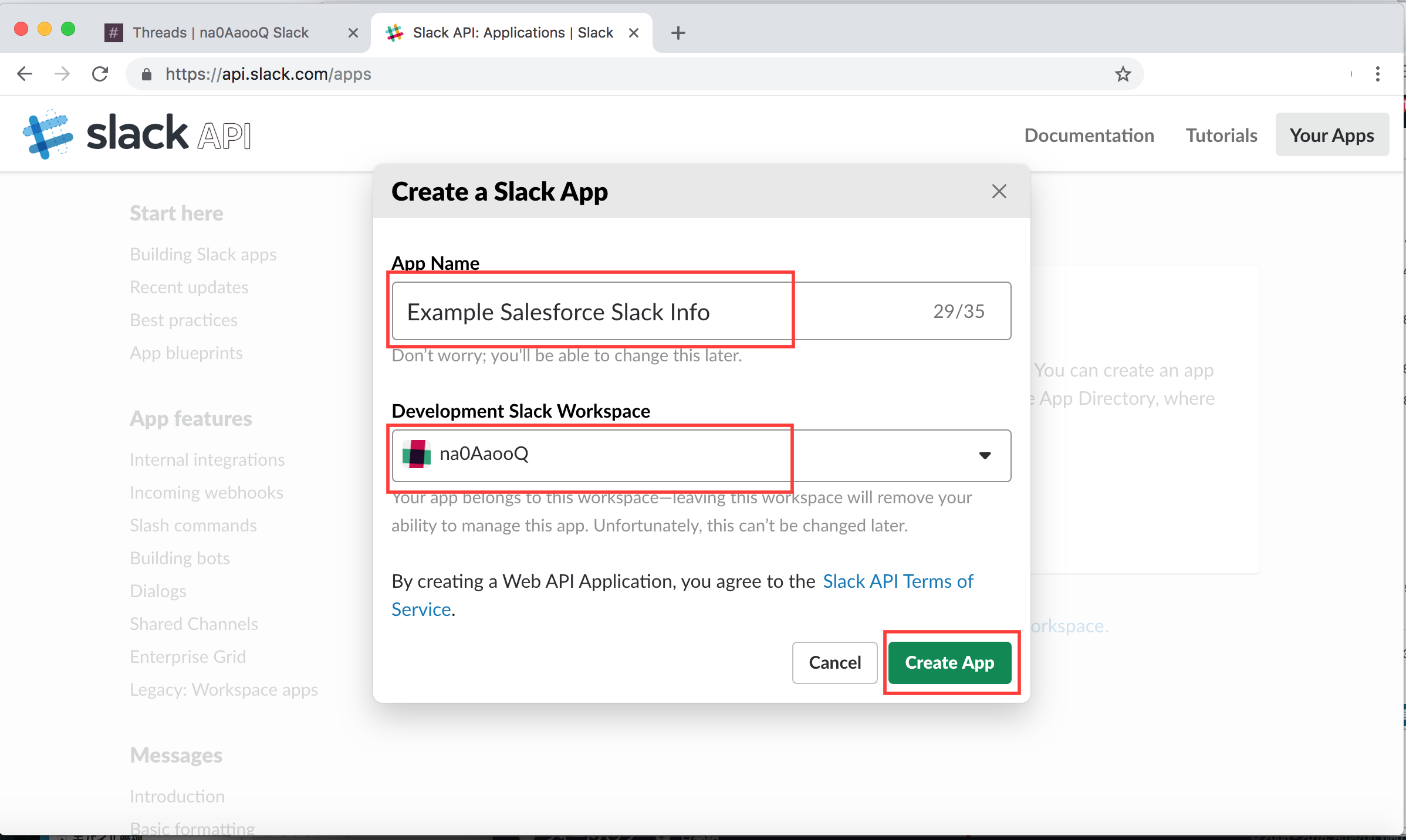Click the Messages sidebar heading
This screenshot has width=1406, height=840.
pyautogui.click(x=176, y=756)
